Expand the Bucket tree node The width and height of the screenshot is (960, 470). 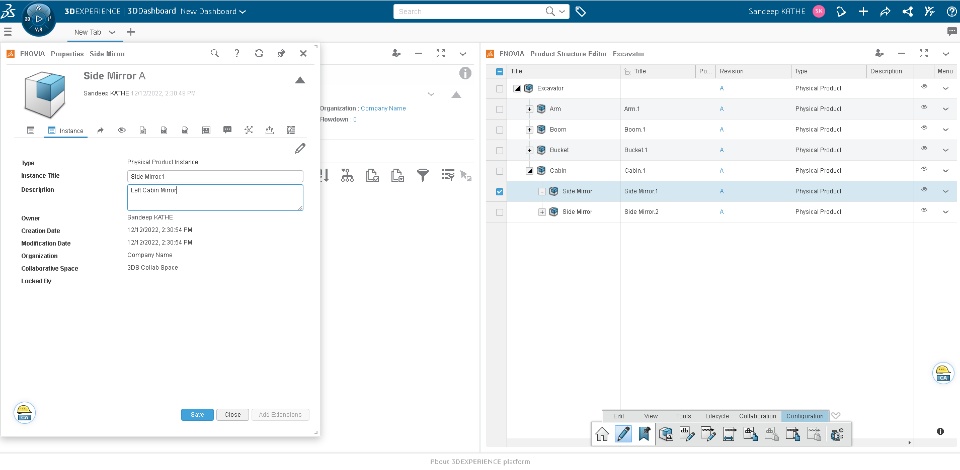(530, 151)
